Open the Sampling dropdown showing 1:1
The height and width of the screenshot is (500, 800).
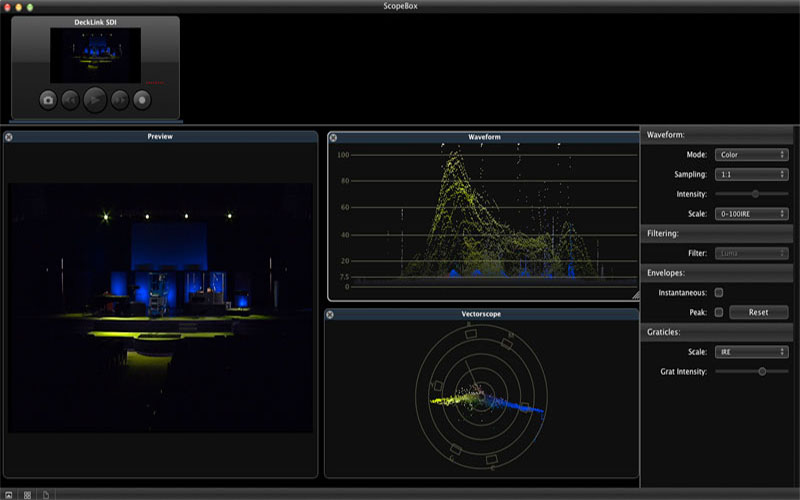click(x=752, y=174)
